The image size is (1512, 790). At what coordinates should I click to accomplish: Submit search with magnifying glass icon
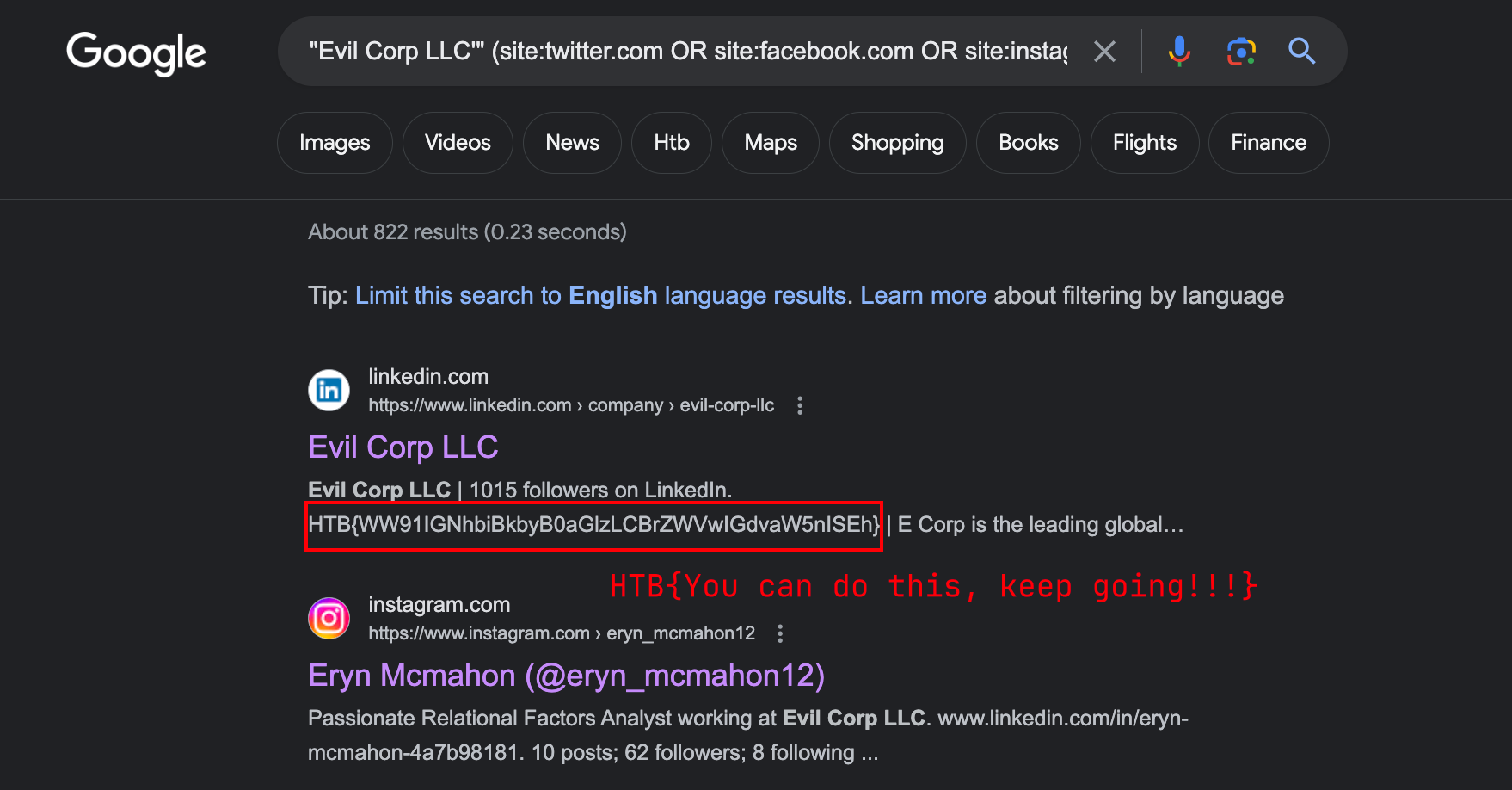click(x=1302, y=52)
